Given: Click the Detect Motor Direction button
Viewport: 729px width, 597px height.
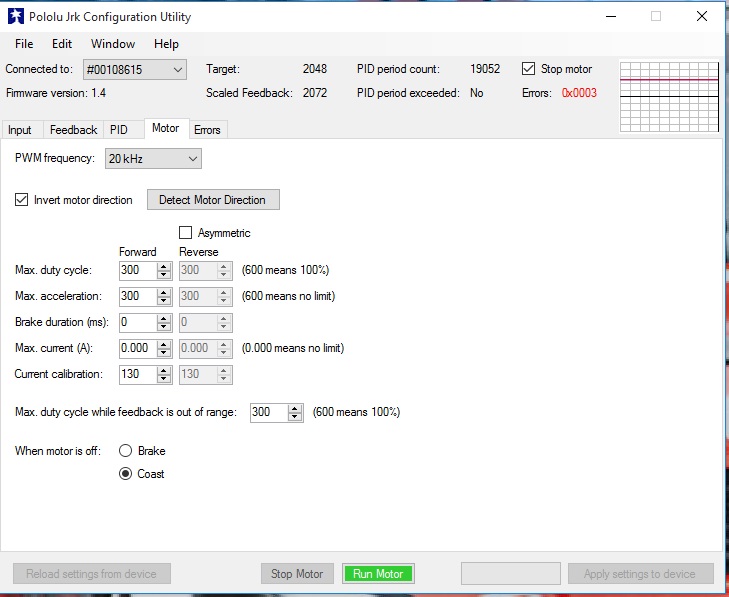Looking at the screenshot, I should (x=213, y=200).
